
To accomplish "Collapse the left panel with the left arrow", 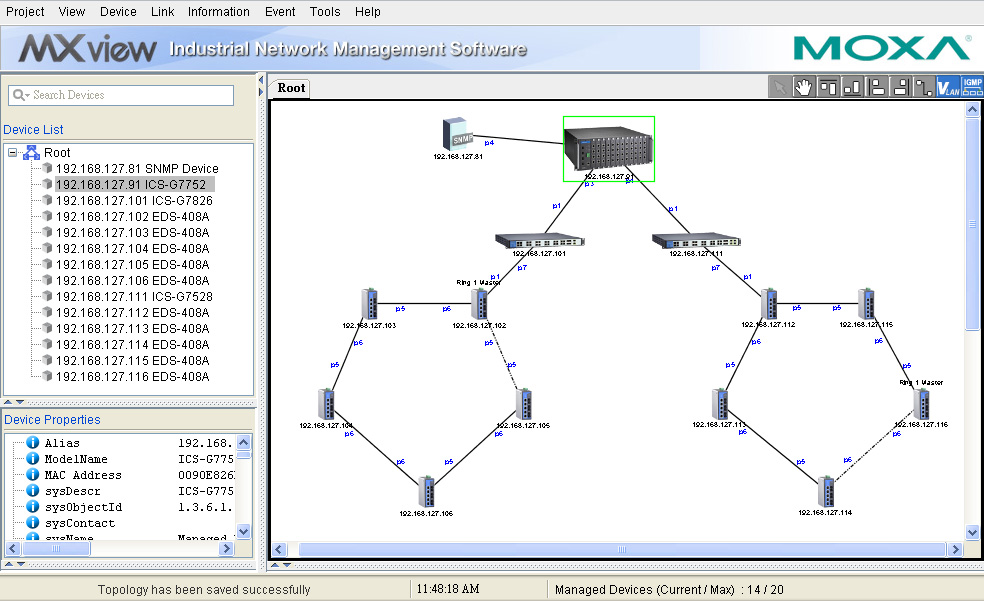I will [x=261, y=80].
